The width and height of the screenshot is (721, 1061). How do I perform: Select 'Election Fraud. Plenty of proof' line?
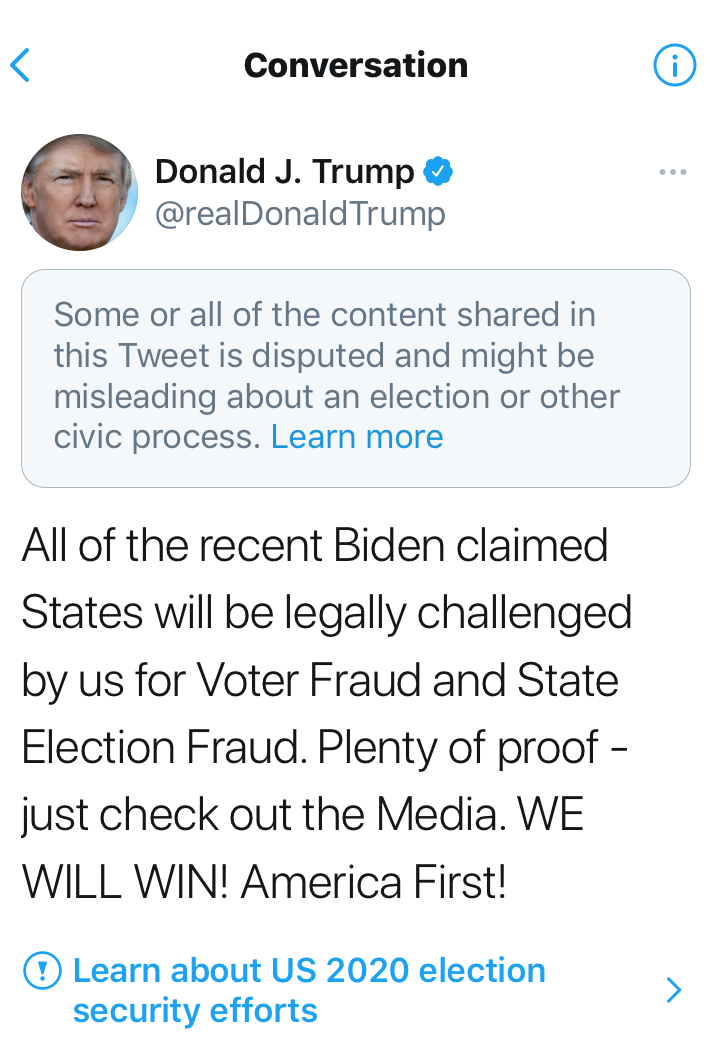point(324,748)
